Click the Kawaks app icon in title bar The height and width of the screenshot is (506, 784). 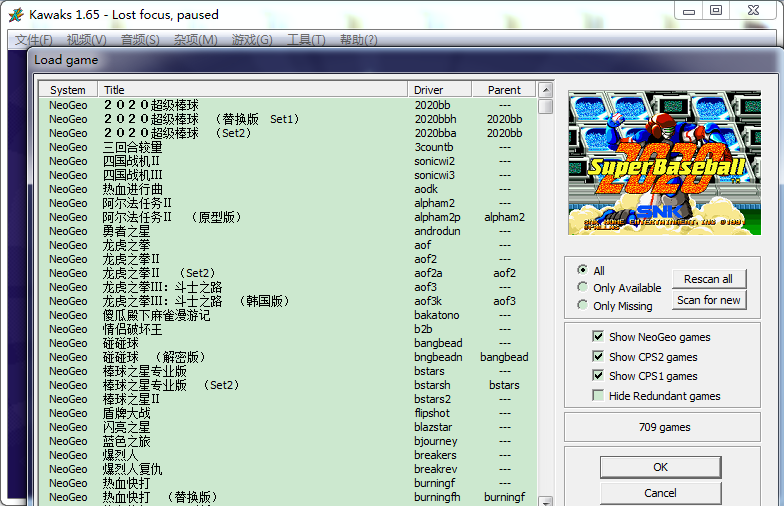[x=15, y=14]
